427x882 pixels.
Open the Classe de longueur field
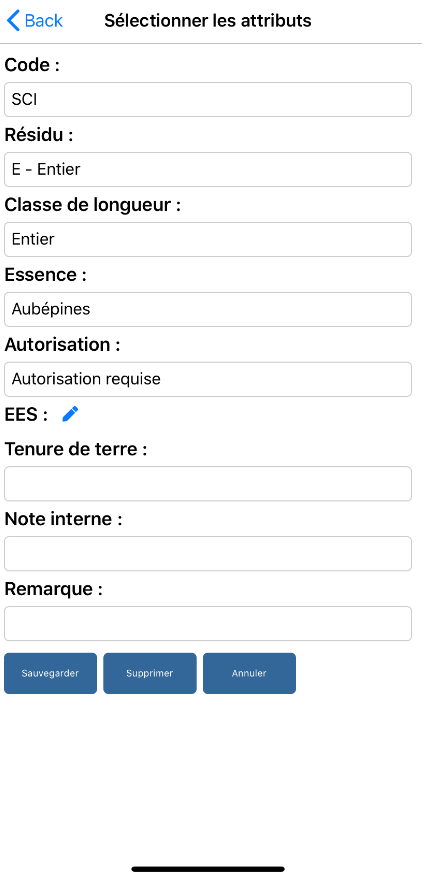click(208, 240)
